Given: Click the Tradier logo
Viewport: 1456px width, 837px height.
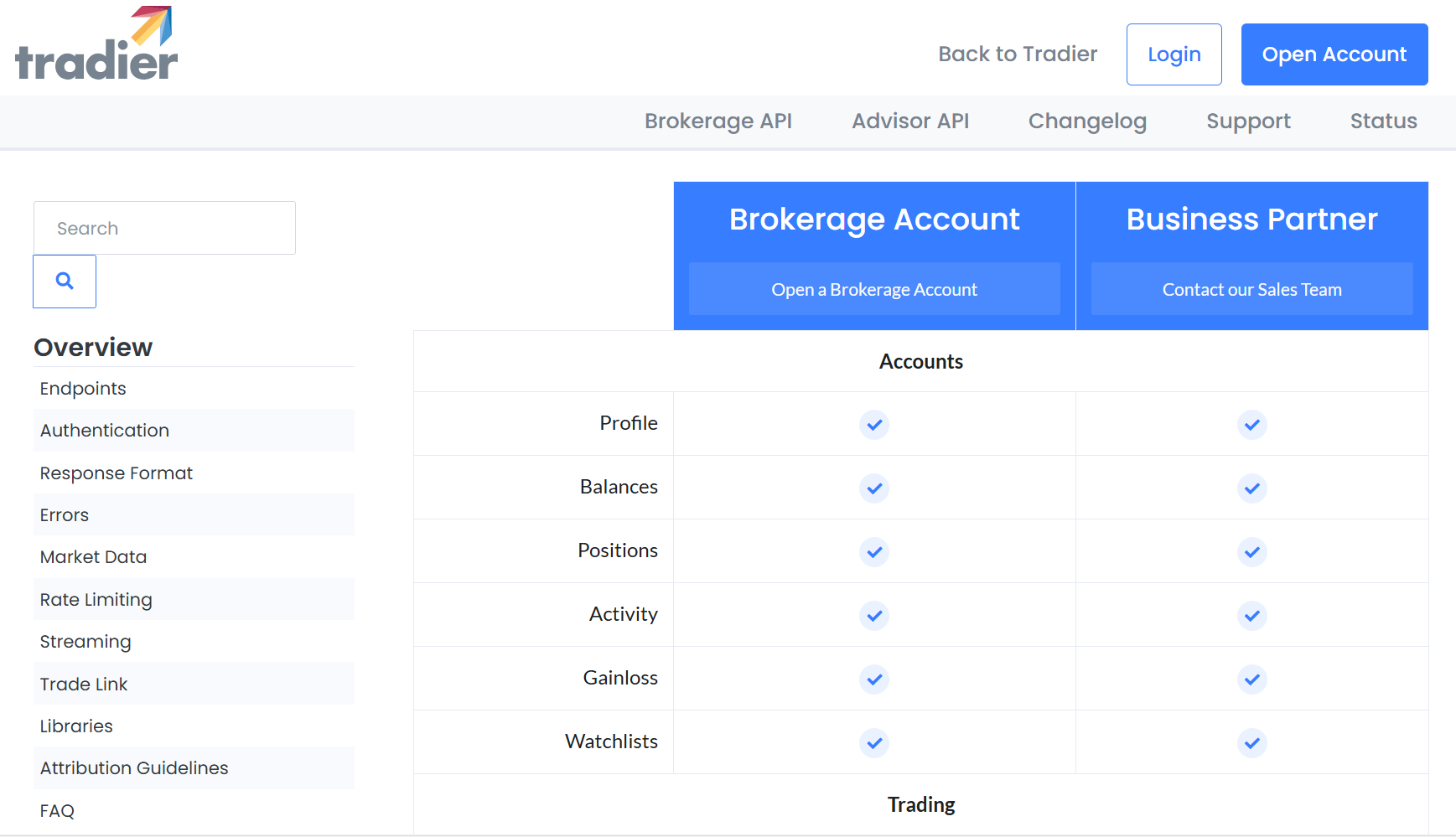Looking at the screenshot, I should pos(96,44).
